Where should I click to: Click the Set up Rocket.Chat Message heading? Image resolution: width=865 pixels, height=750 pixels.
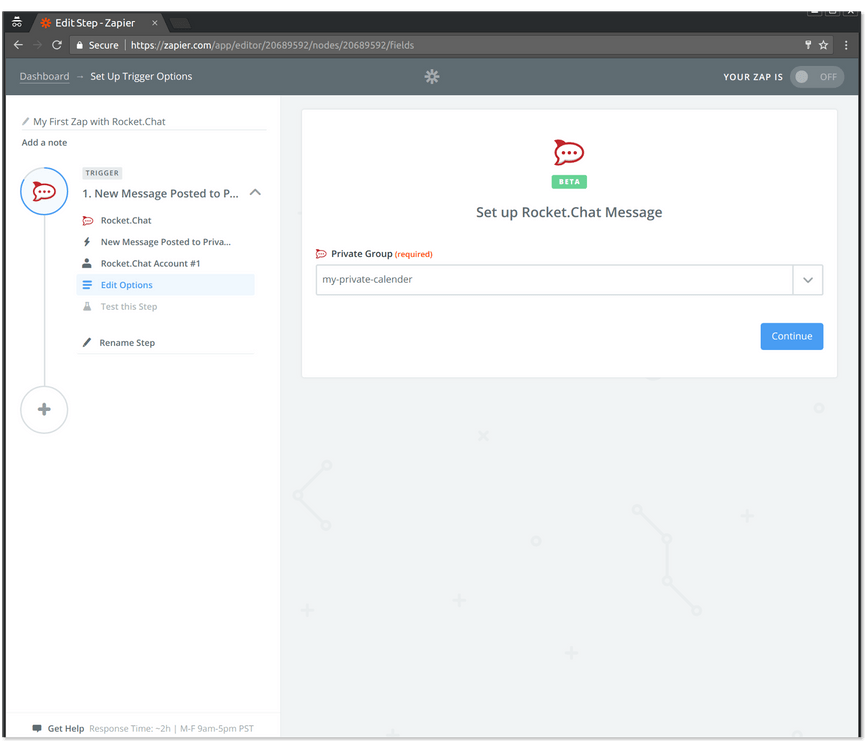click(569, 212)
